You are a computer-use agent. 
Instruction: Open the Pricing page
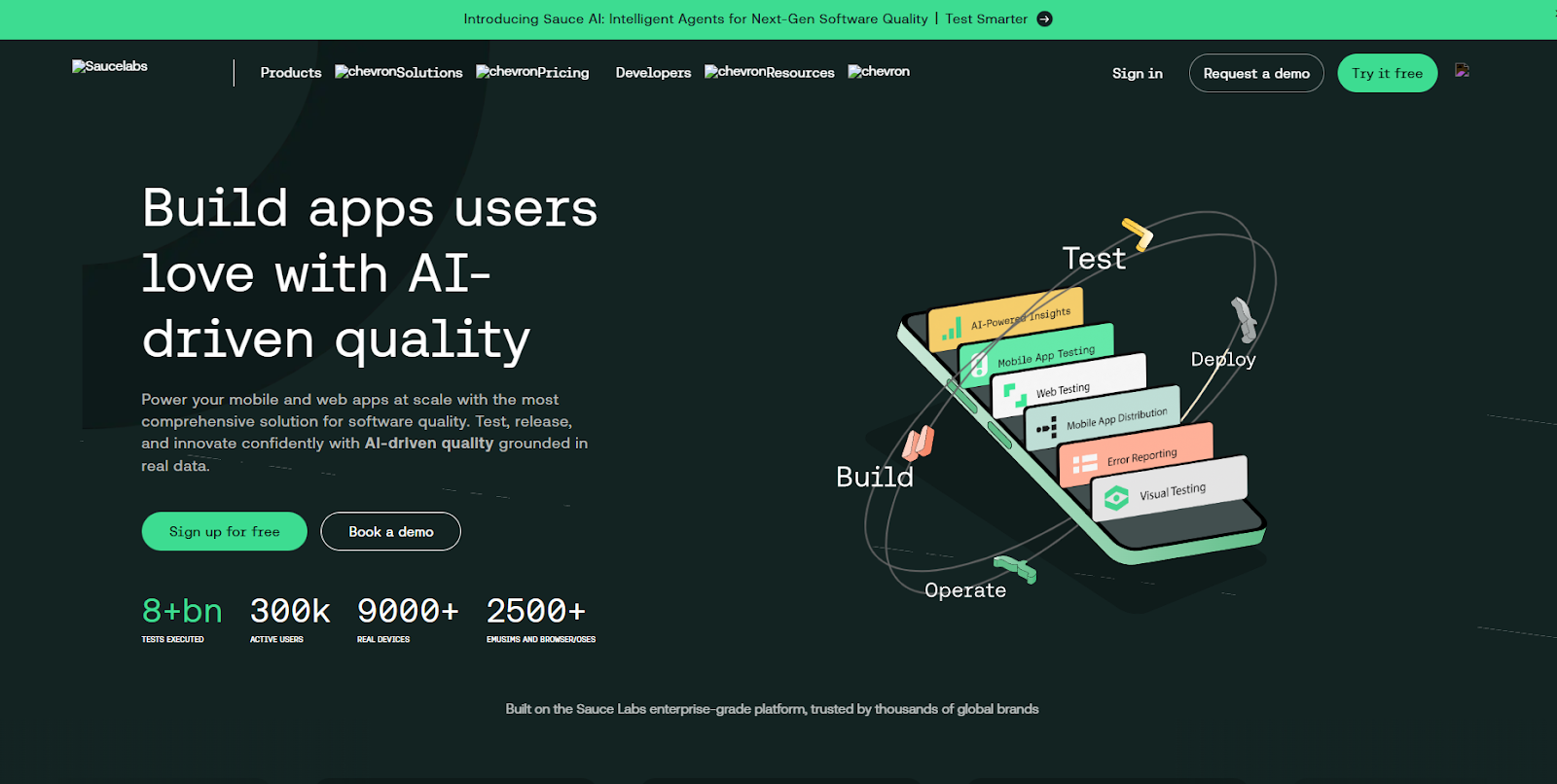point(563,73)
